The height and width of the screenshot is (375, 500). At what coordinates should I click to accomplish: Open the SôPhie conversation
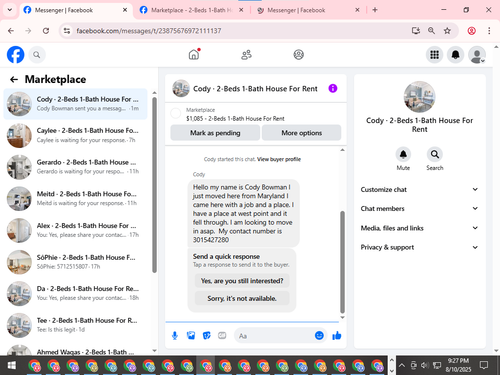point(76,262)
